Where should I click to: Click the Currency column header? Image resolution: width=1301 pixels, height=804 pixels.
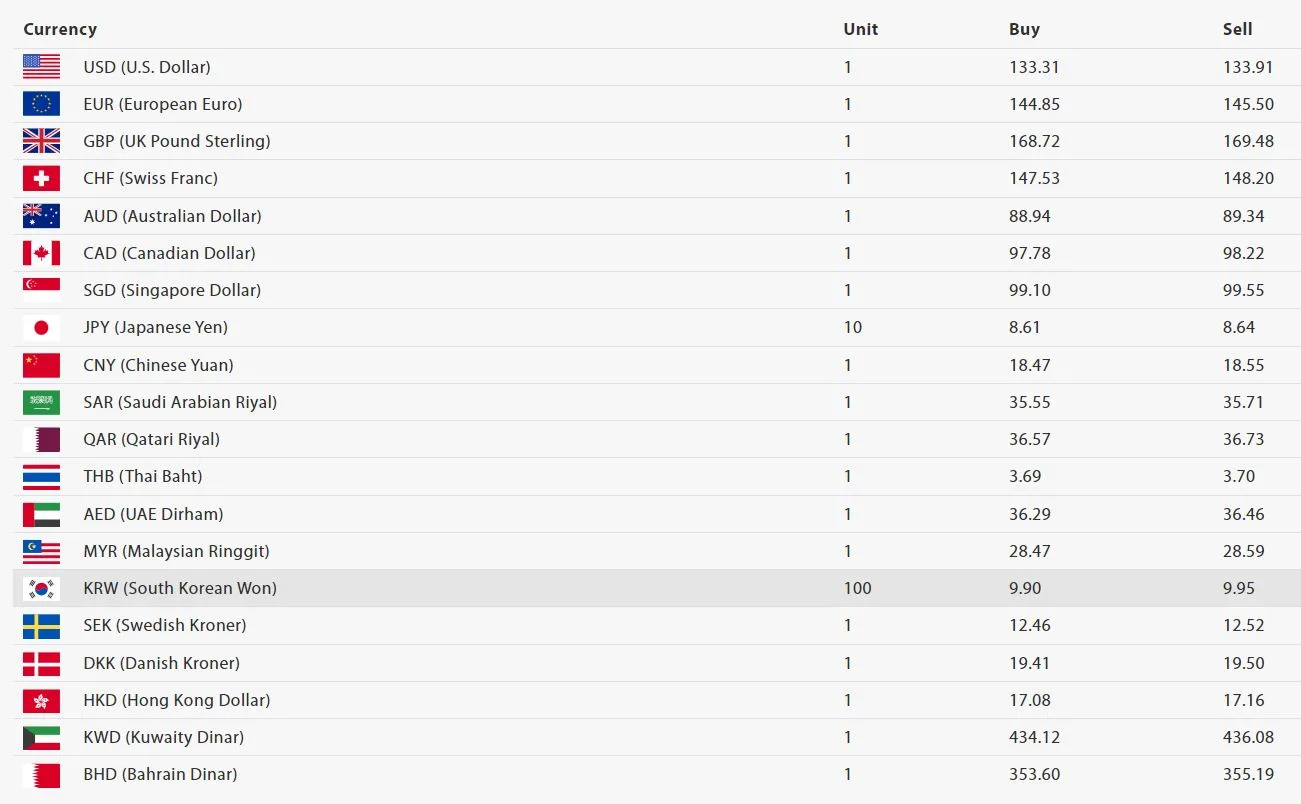tap(60, 29)
